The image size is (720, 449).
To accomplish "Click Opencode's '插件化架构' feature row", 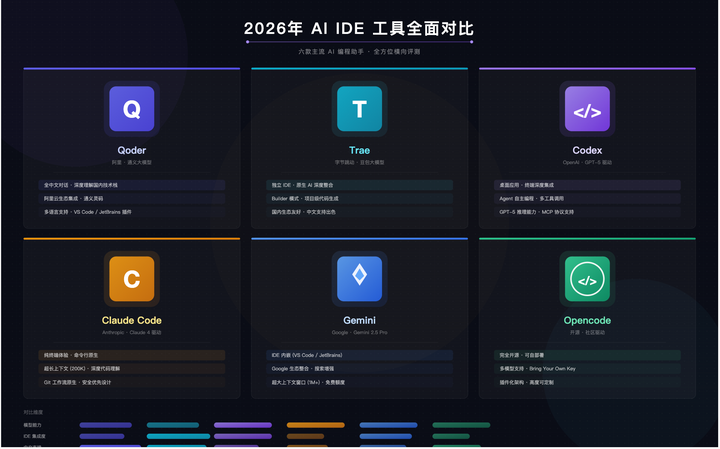I will (x=587, y=382).
